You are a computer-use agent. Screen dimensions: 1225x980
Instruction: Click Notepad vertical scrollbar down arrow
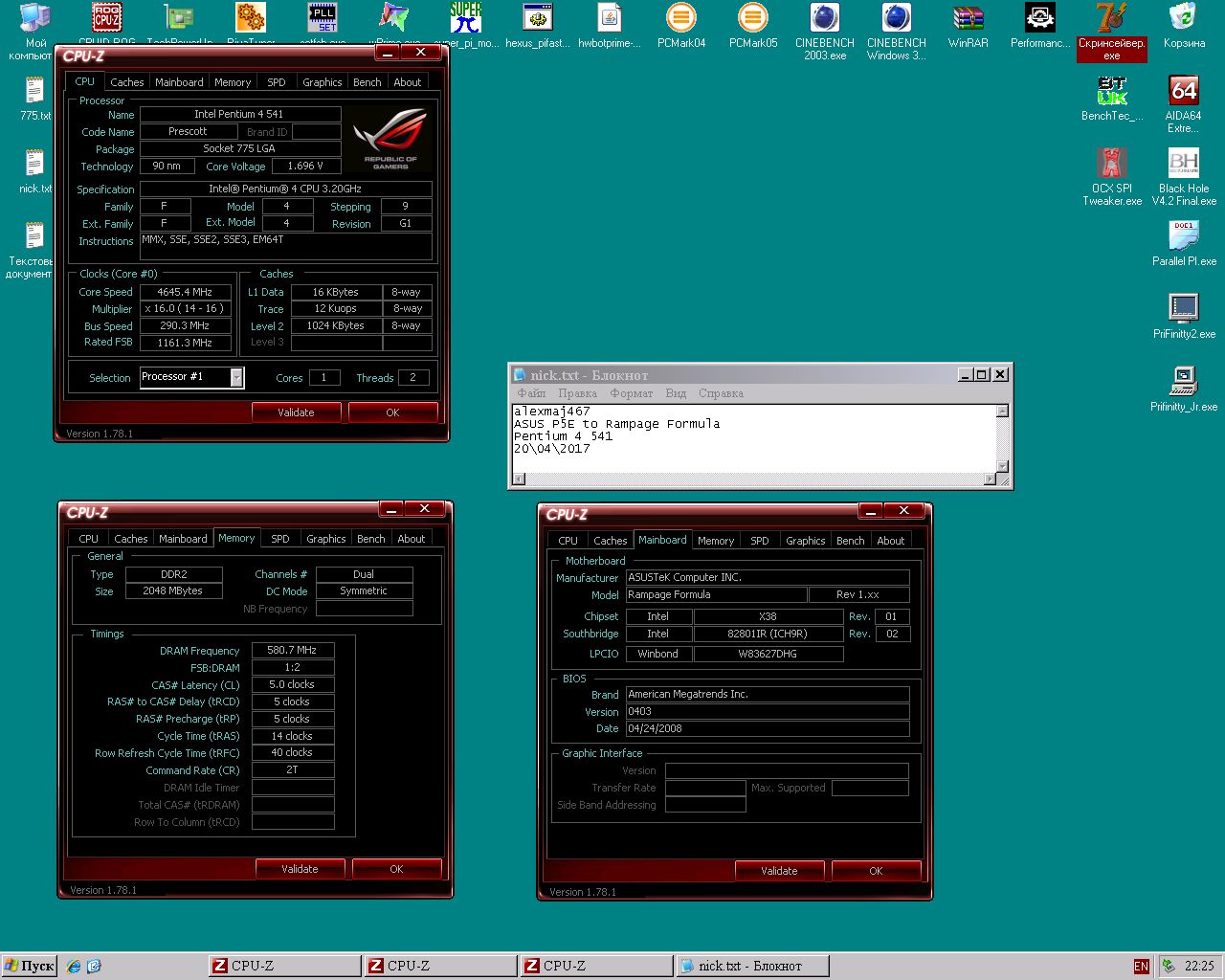pos(1002,466)
